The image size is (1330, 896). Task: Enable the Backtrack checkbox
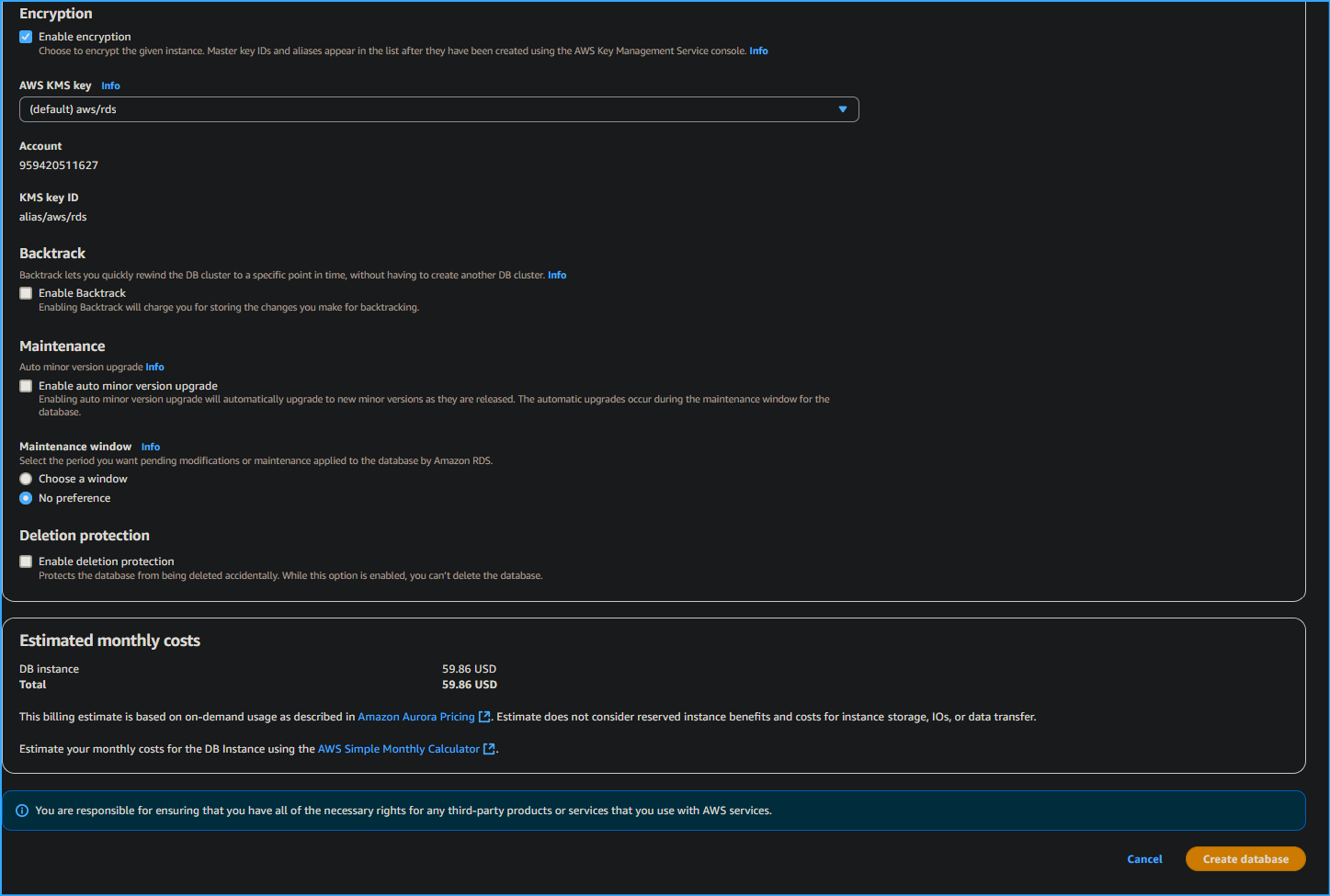[x=26, y=292]
